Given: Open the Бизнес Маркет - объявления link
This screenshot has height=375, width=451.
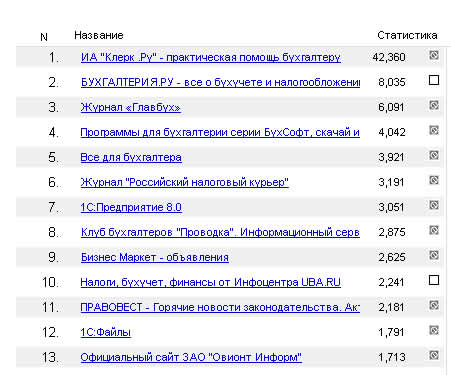Looking at the screenshot, I should point(155,257).
